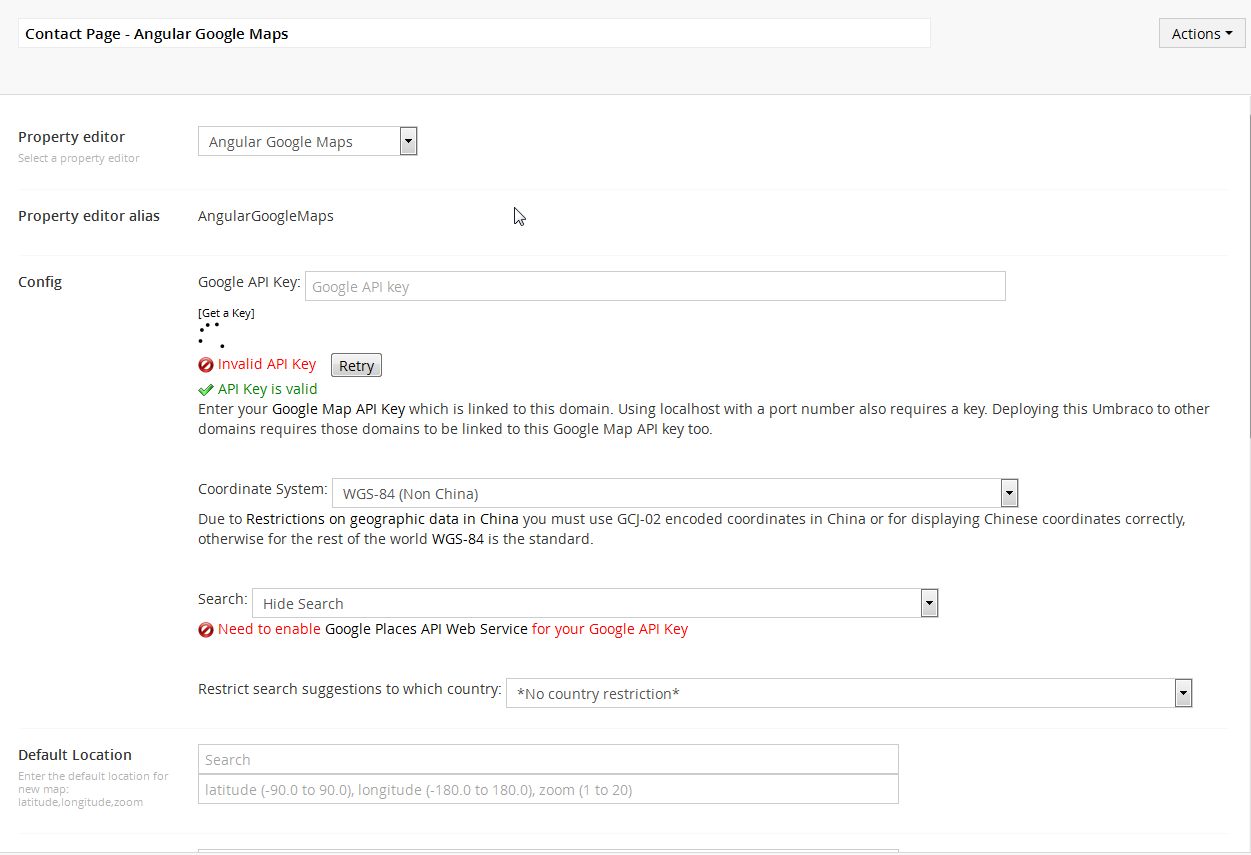Screen dimensions: 1251x855
Task: Open the Property editor dropdown
Action: [307, 141]
